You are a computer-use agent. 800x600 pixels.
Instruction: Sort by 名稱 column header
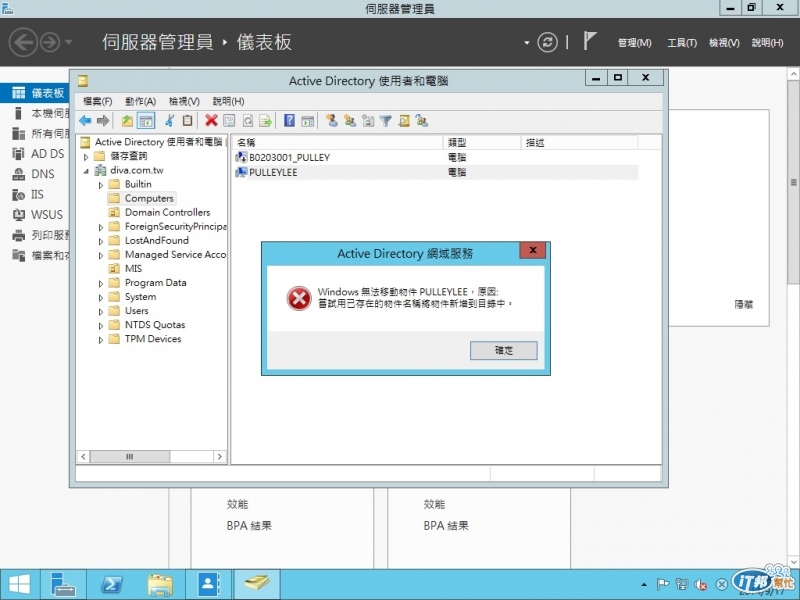coord(338,142)
